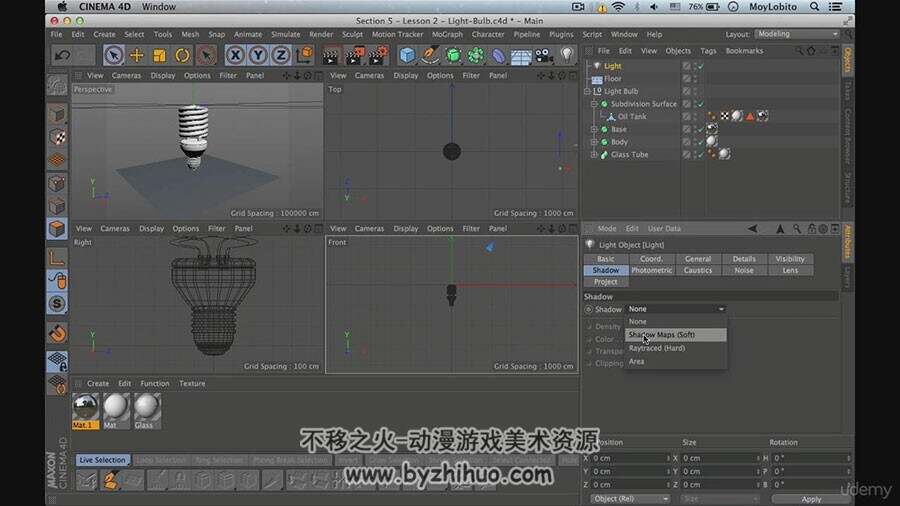The width and height of the screenshot is (900, 506).
Task: Choose Raytraced (Hard) shadow option
Action: pos(676,348)
